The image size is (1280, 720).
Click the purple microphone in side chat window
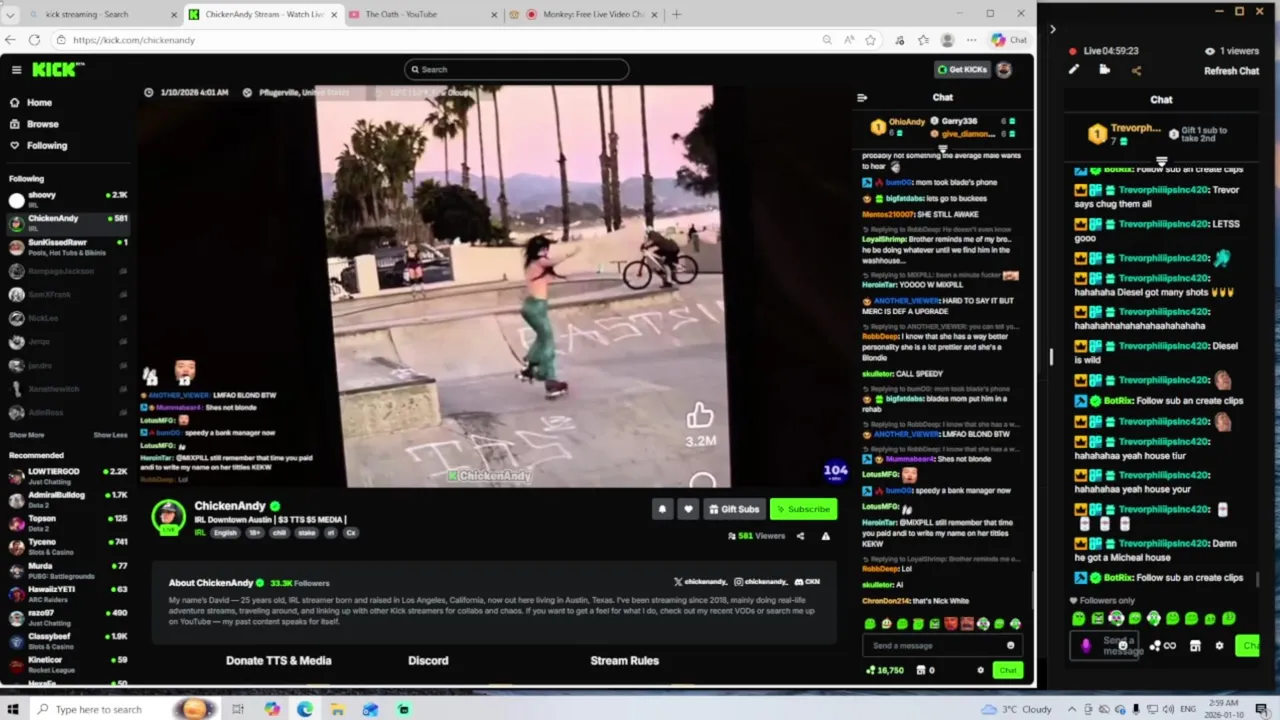point(1086,646)
